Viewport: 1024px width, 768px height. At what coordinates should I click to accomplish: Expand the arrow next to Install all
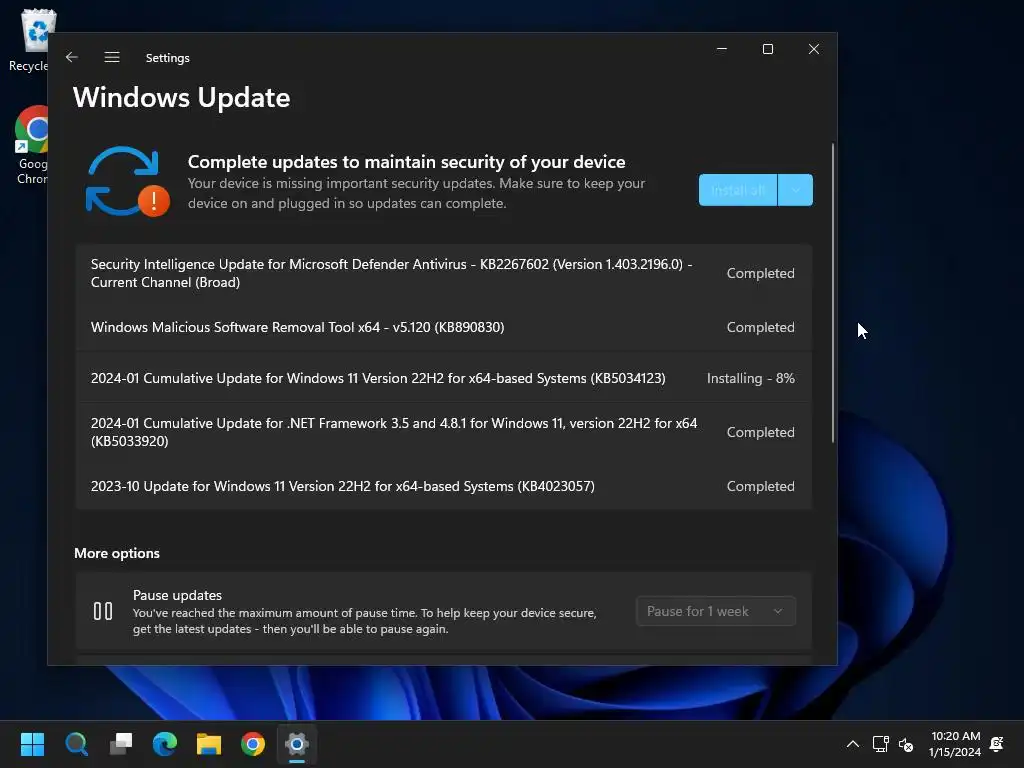point(795,190)
